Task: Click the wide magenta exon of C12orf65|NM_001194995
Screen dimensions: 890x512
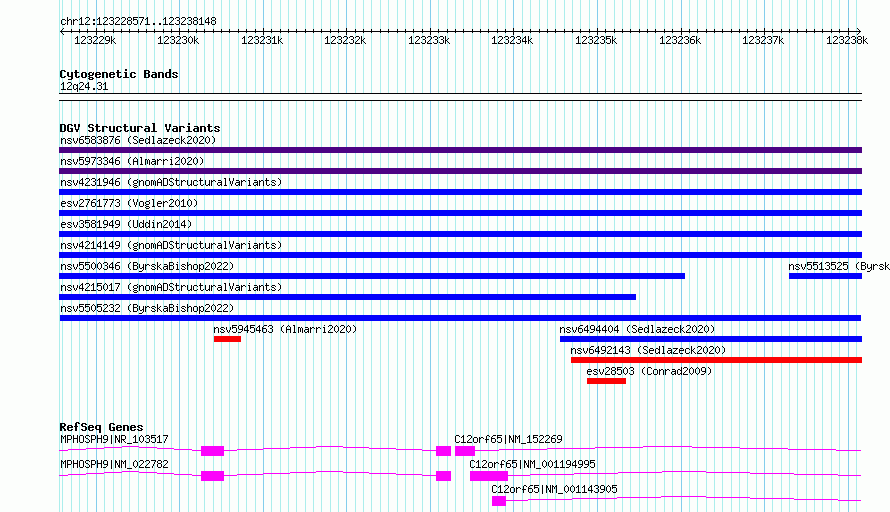Action: tap(489, 476)
